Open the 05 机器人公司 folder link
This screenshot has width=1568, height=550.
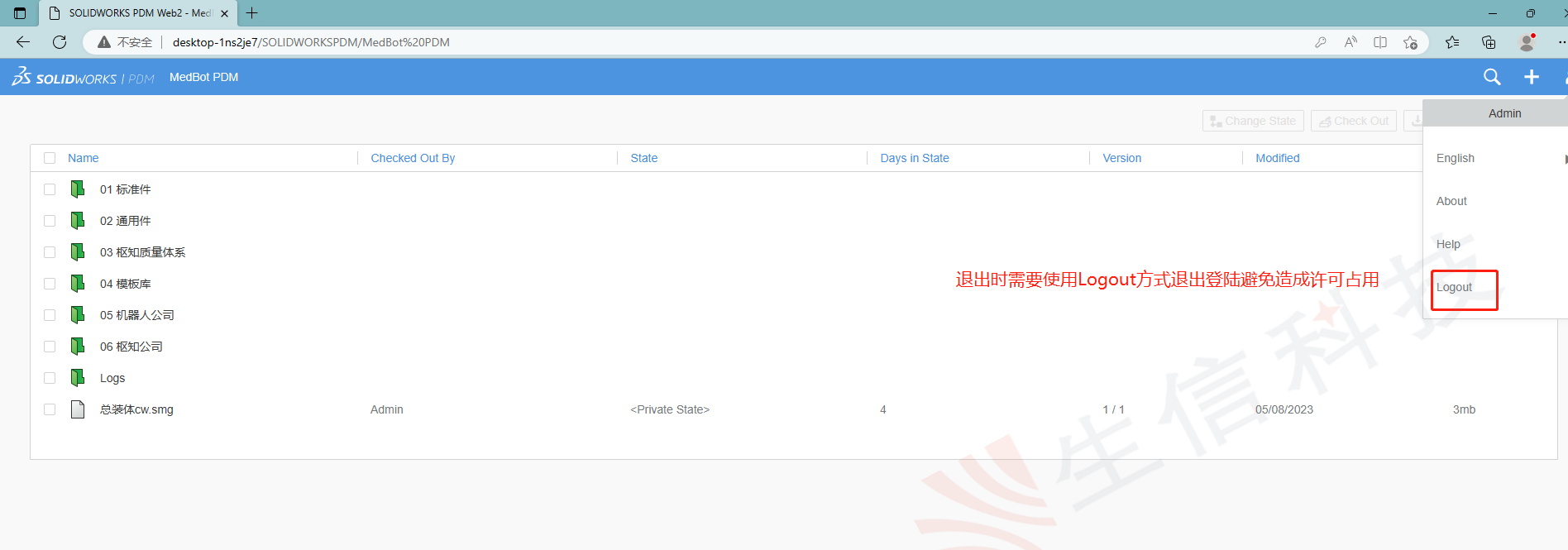pyautogui.click(x=136, y=315)
